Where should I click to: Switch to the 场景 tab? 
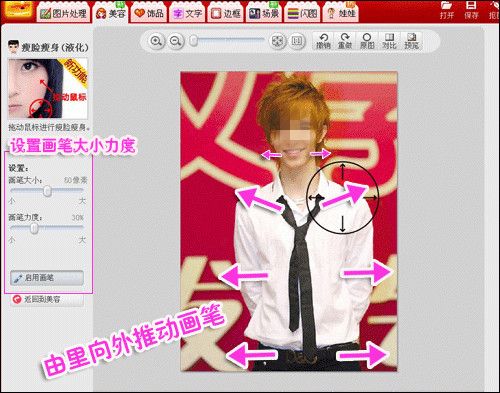[264, 13]
